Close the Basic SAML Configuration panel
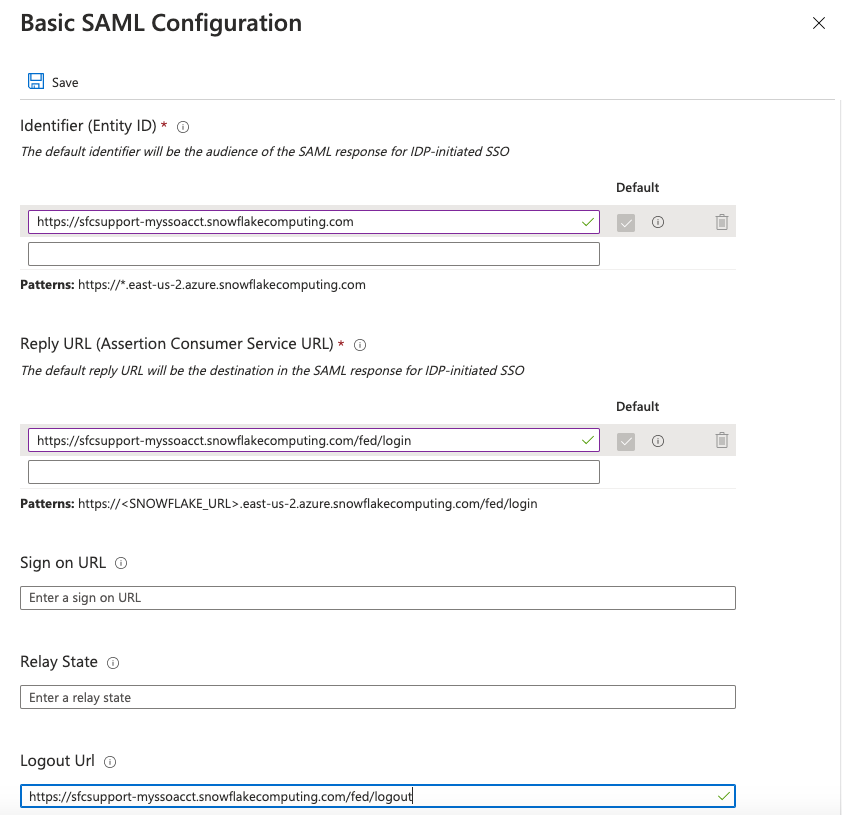842x815 pixels. point(820,23)
